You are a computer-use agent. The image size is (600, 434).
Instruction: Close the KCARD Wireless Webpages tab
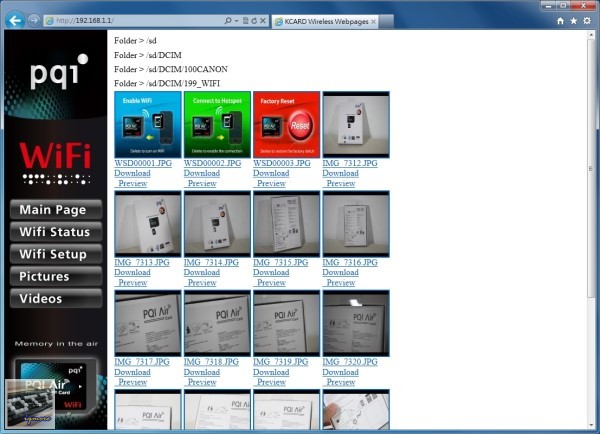click(x=373, y=22)
